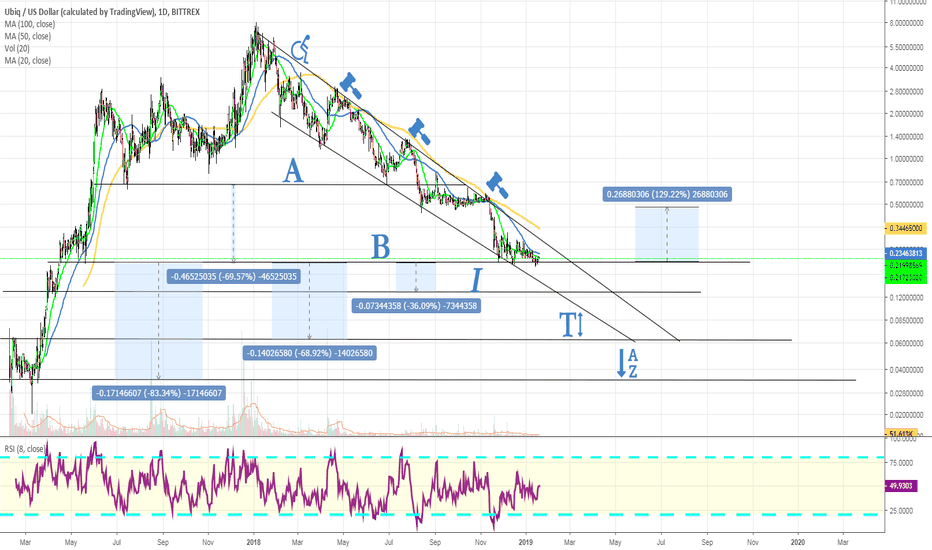Select the gavel icon above the August 2018 peak

[x=419, y=132]
